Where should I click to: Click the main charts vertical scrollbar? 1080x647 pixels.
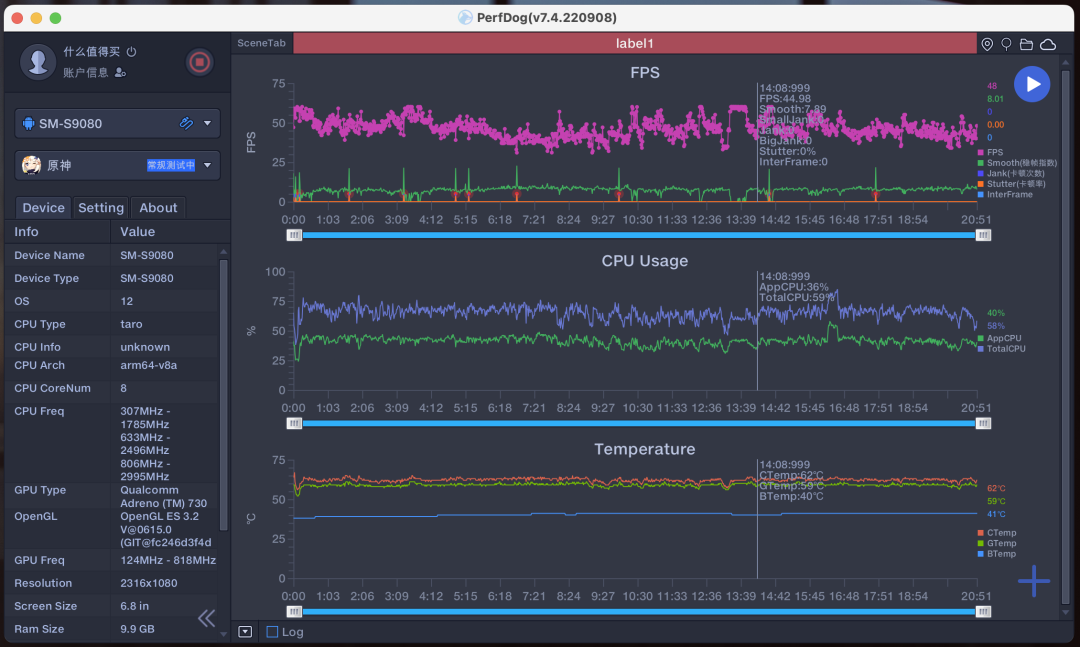click(x=1066, y=336)
